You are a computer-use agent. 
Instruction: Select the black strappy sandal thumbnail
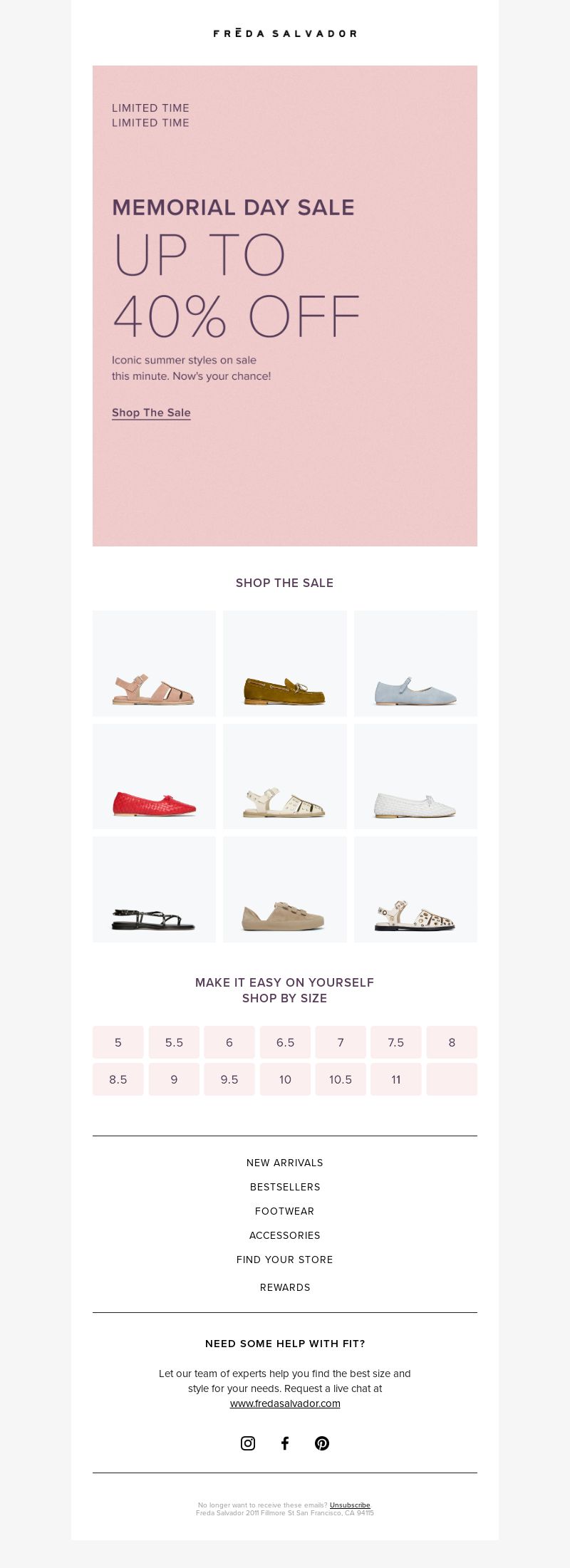pyautogui.click(x=154, y=890)
